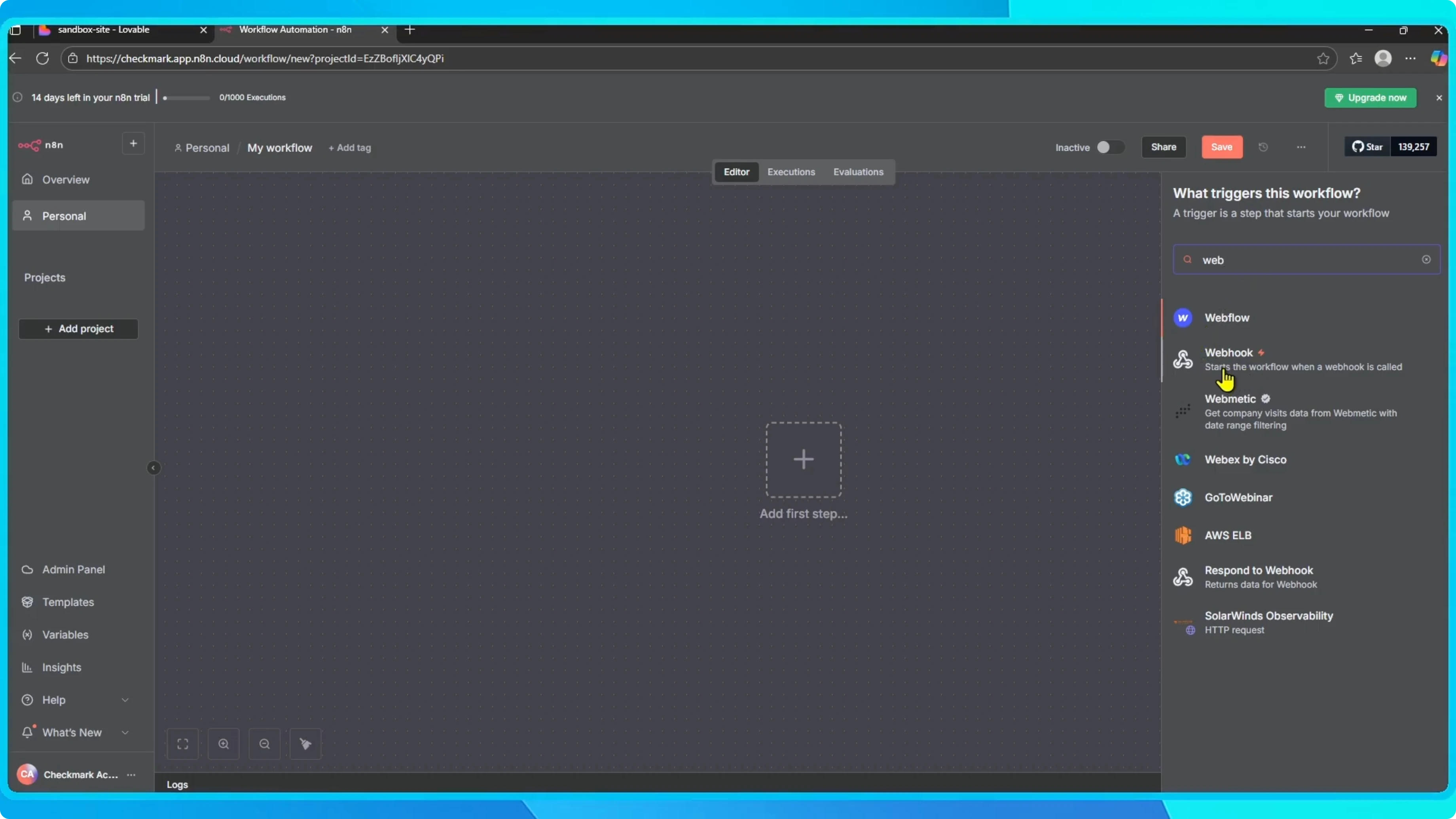Select the Personal sidebar item
The height and width of the screenshot is (819, 1456).
pos(79,216)
